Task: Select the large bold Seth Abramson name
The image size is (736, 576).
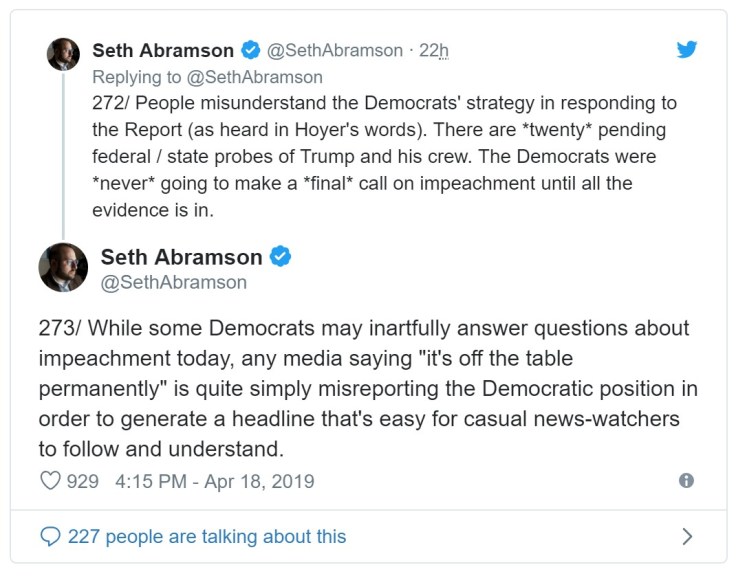Action: (181, 257)
